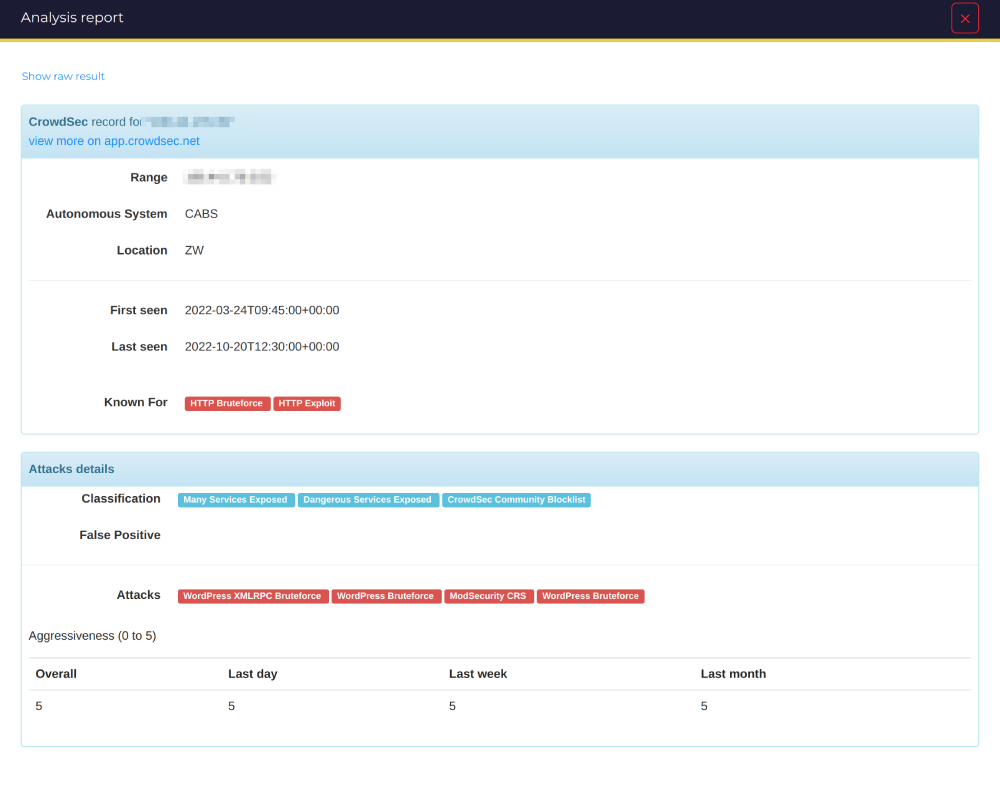This screenshot has width=1000, height=789.
Task: Close the Analysis report dialog
Action: click(x=964, y=19)
